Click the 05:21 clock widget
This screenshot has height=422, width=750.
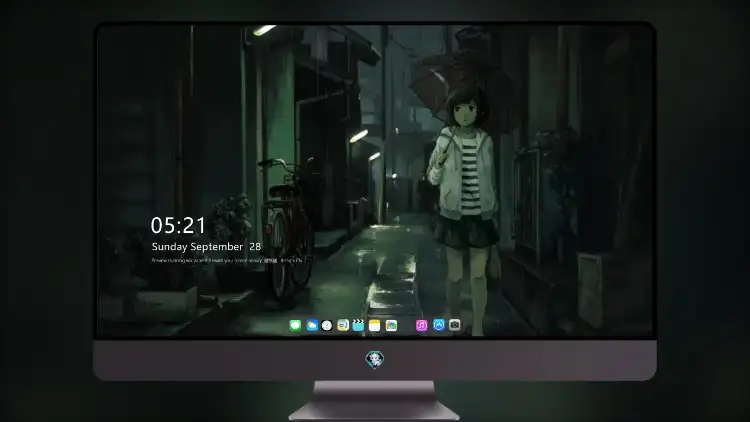point(178,225)
